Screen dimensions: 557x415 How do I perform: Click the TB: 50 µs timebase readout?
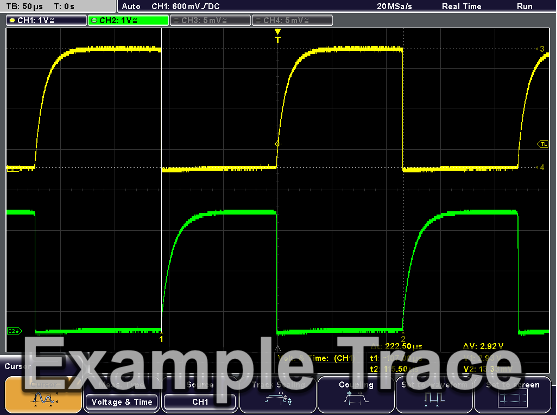[25, 6]
